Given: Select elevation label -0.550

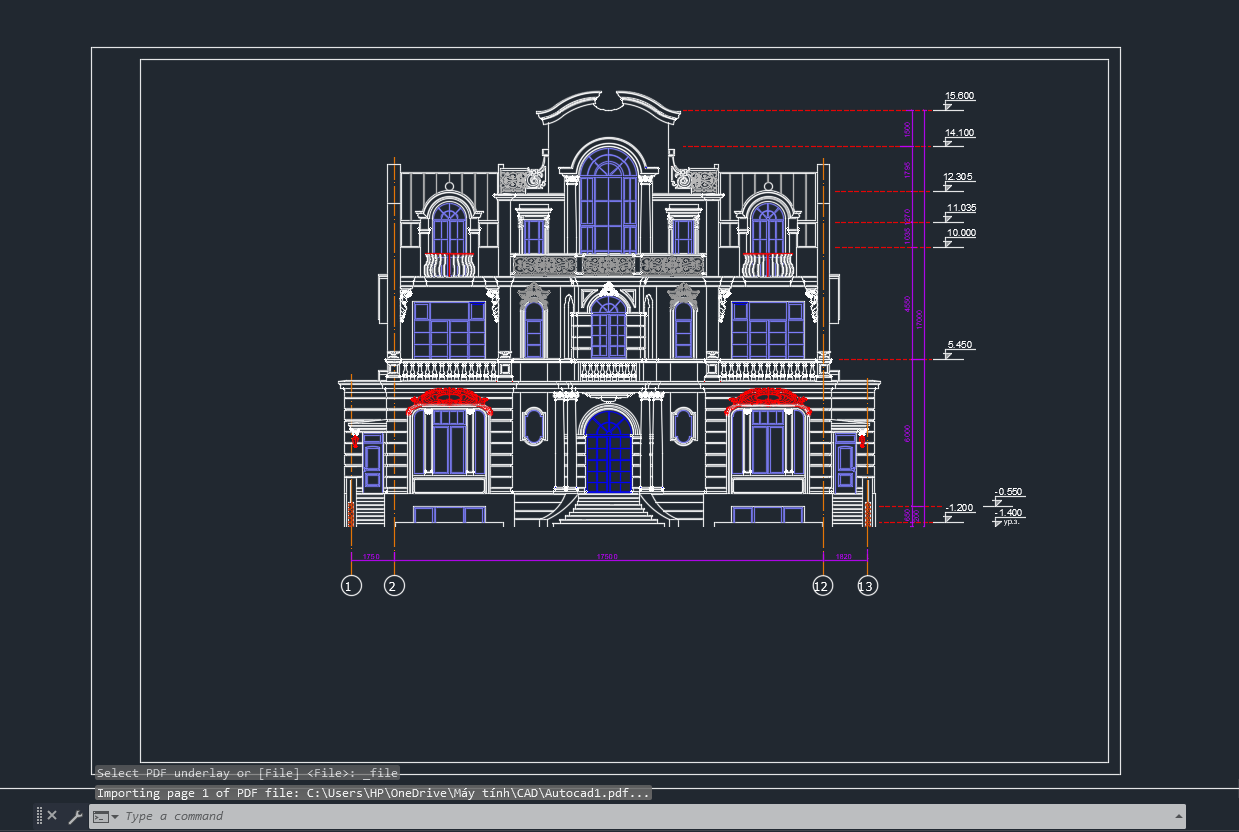Looking at the screenshot, I should point(1008,492).
